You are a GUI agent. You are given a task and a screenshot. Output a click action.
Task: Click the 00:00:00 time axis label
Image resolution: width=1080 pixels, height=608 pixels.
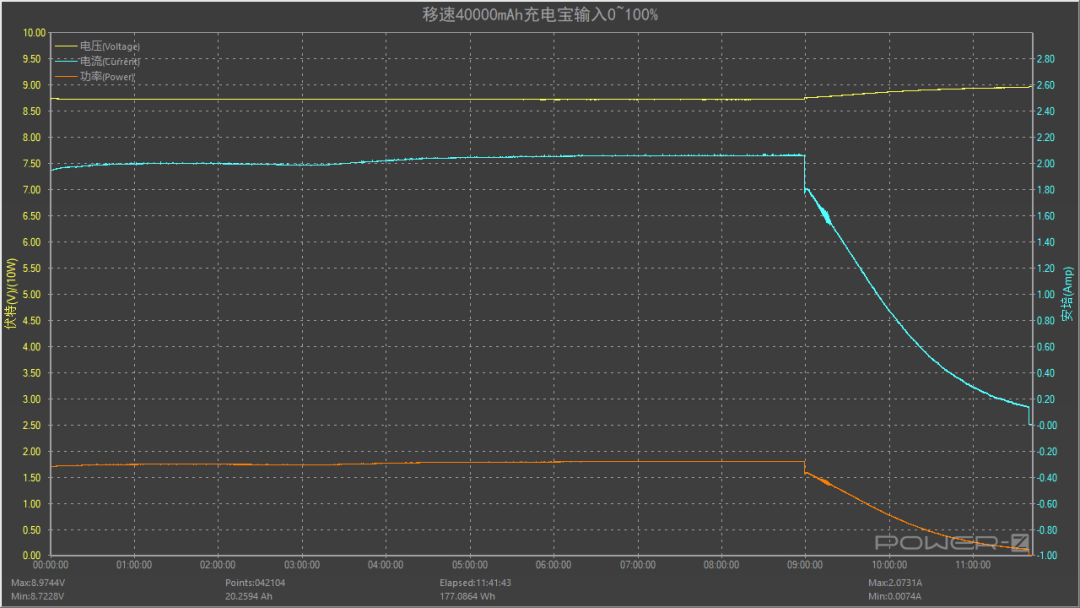click(50, 565)
